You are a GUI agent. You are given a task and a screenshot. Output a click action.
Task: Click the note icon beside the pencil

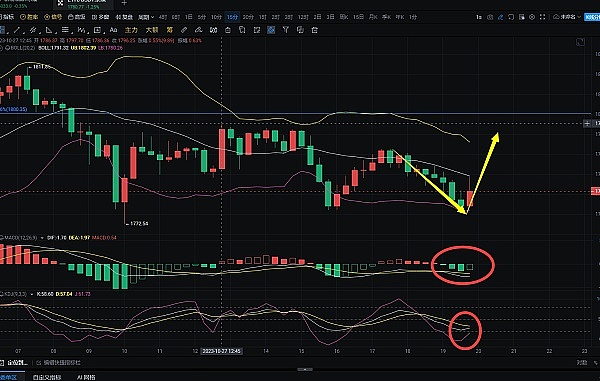click(x=511, y=17)
